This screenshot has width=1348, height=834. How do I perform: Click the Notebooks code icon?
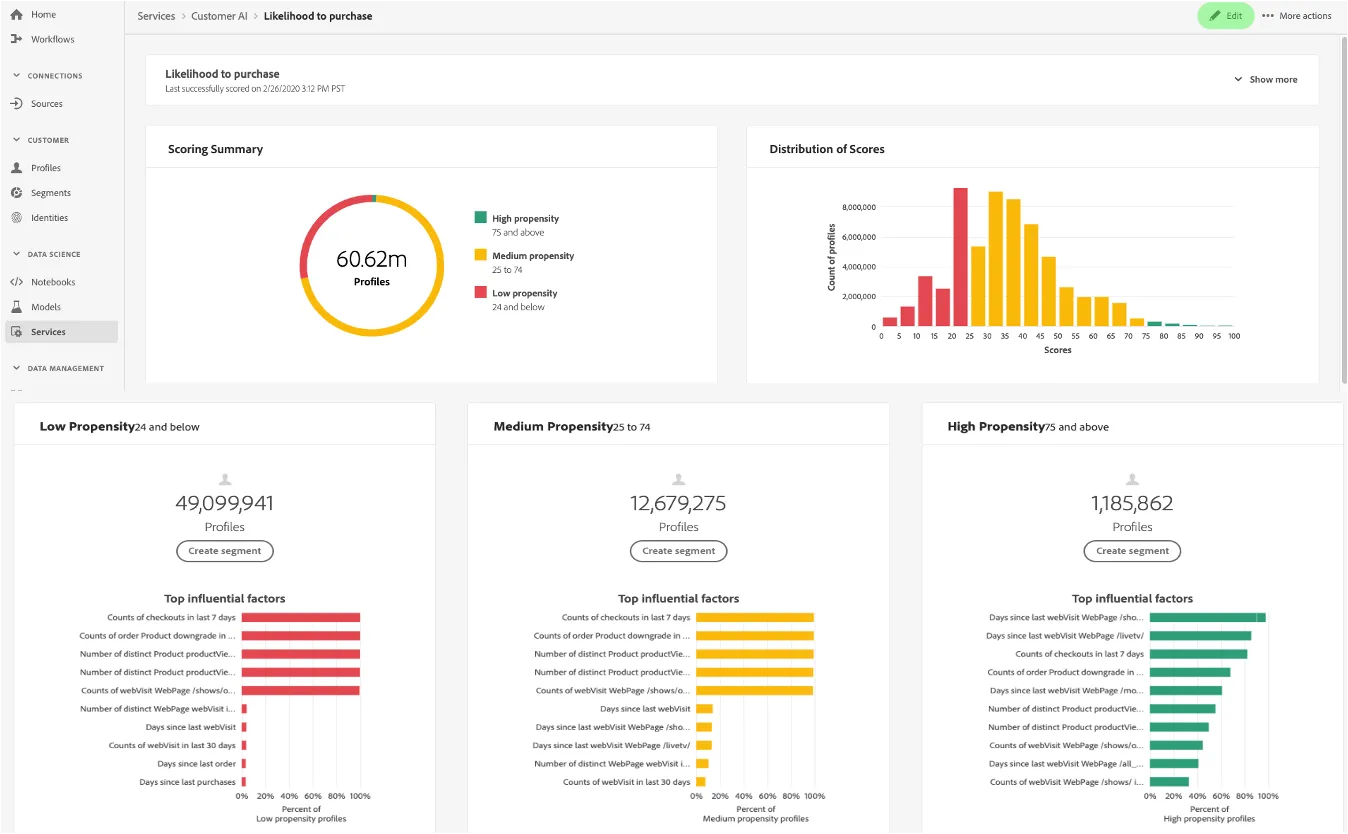16,282
